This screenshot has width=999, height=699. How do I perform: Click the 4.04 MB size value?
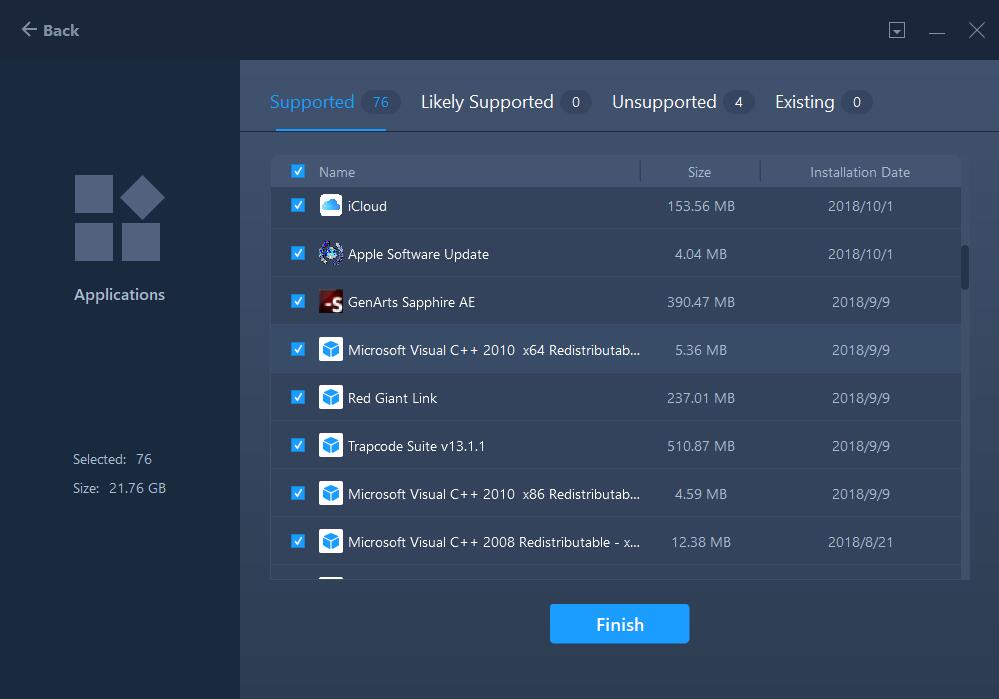tap(701, 254)
